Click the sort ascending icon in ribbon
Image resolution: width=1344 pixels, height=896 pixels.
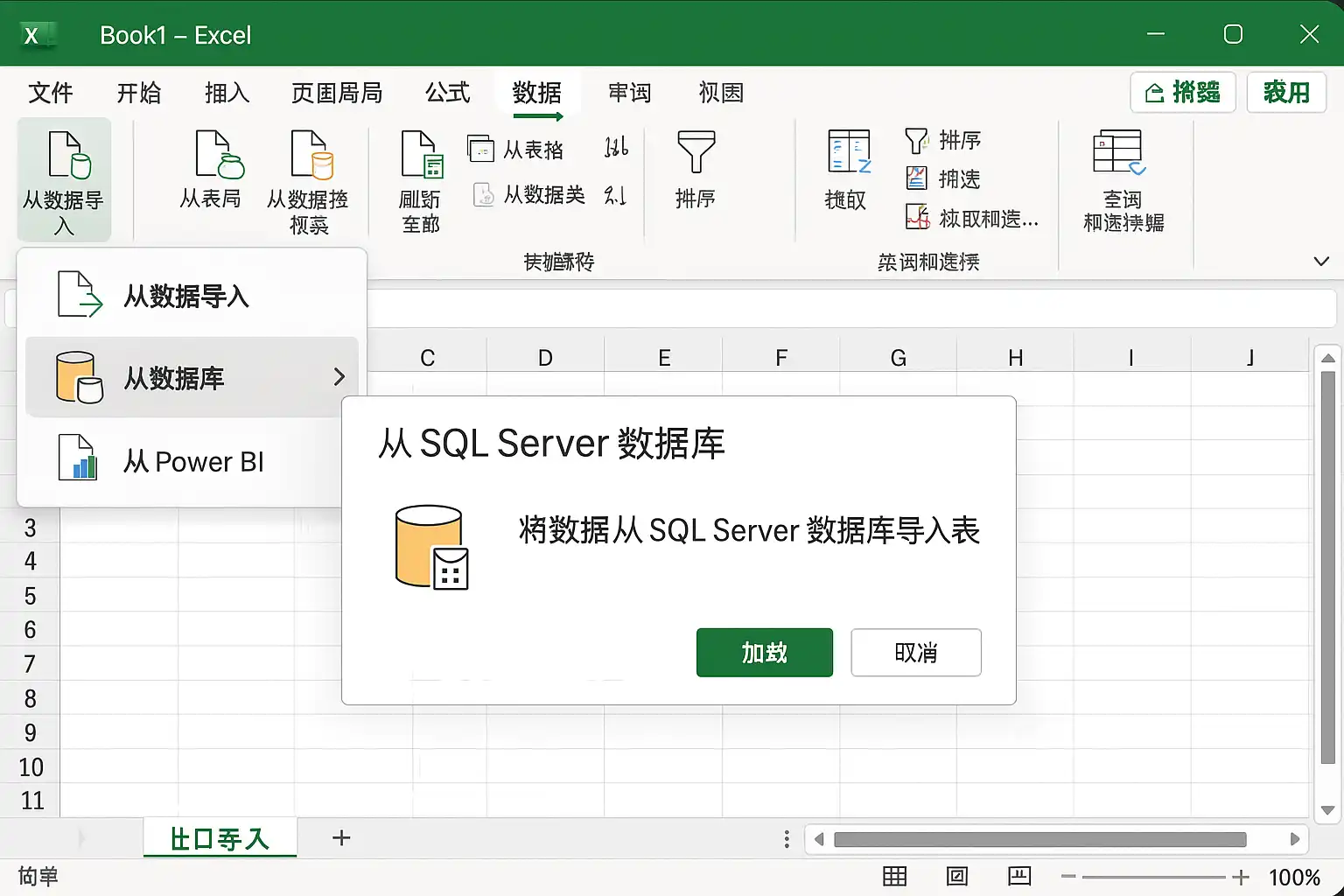pyautogui.click(x=616, y=147)
